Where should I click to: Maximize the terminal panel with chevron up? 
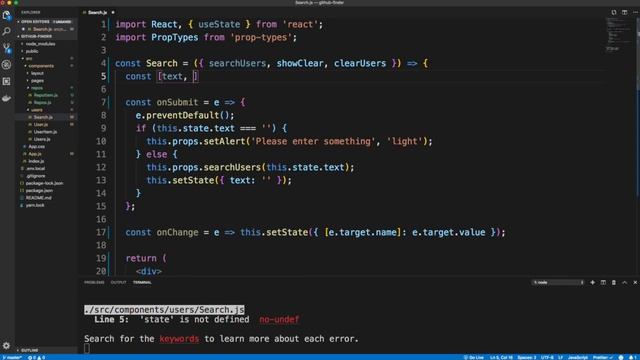pyautogui.click(x=624, y=282)
